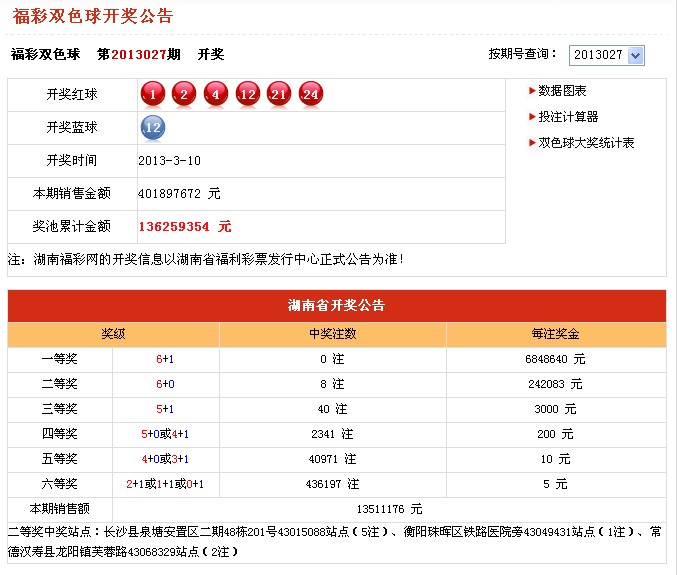Click the 8 注 winners cell
The height and width of the screenshot is (575, 677).
[332, 384]
